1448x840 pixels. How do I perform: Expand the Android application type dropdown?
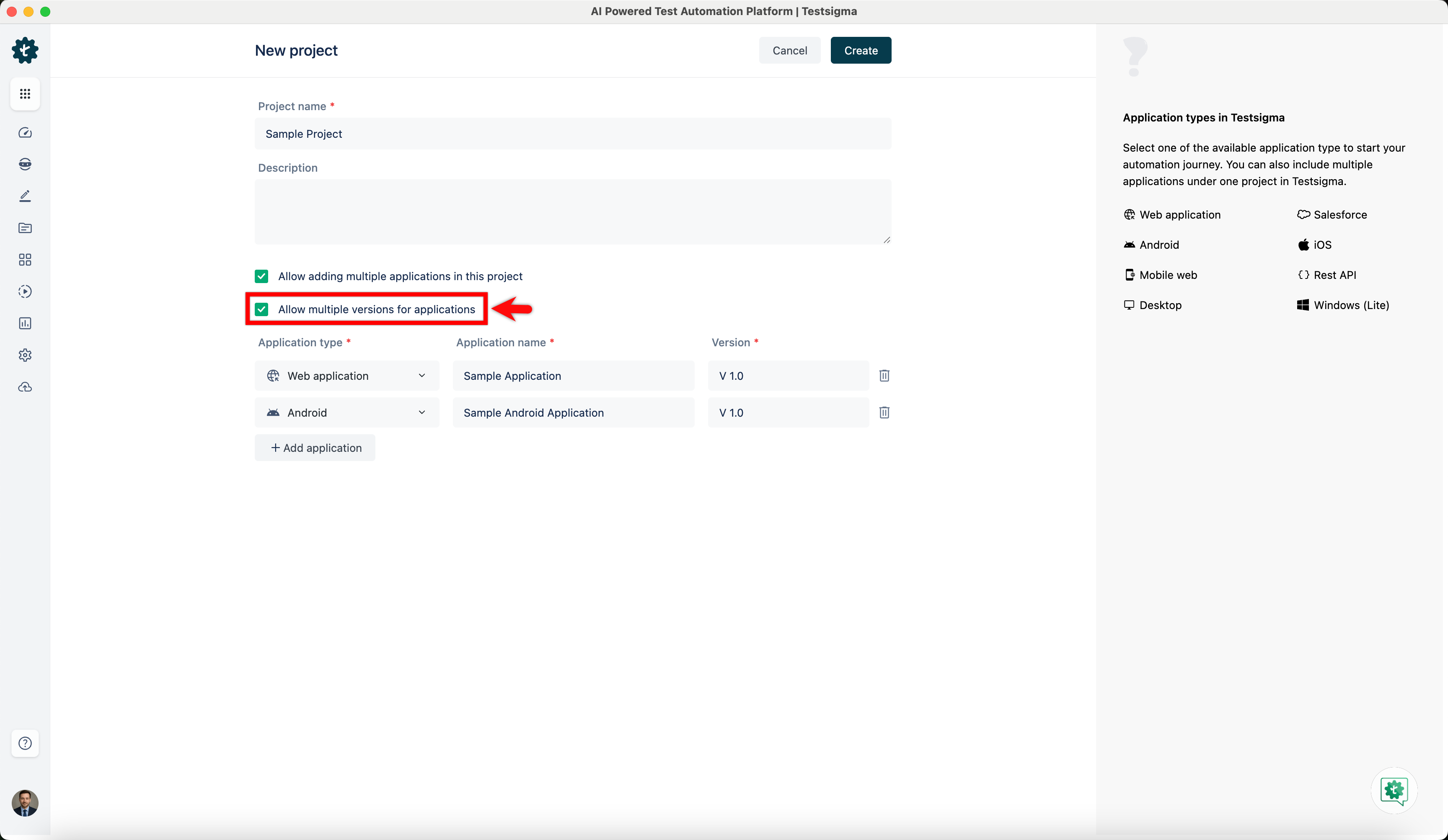[x=346, y=412]
